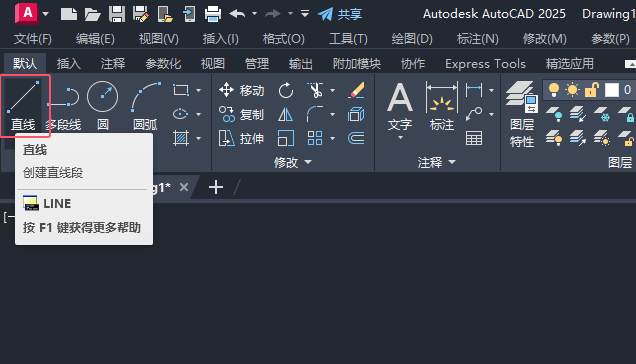Viewport: 636px width, 364px height.
Task: Open the application menu arrow beside A logo
Action: (45, 14)
